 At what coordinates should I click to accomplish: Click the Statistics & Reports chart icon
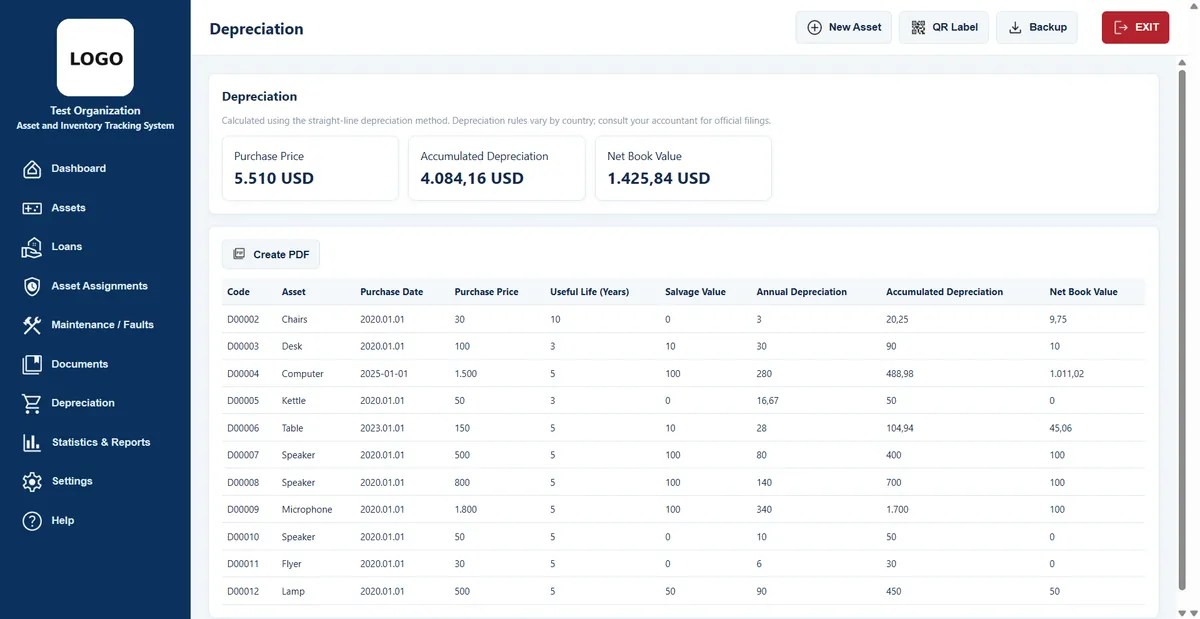click(x=32, y=442)
